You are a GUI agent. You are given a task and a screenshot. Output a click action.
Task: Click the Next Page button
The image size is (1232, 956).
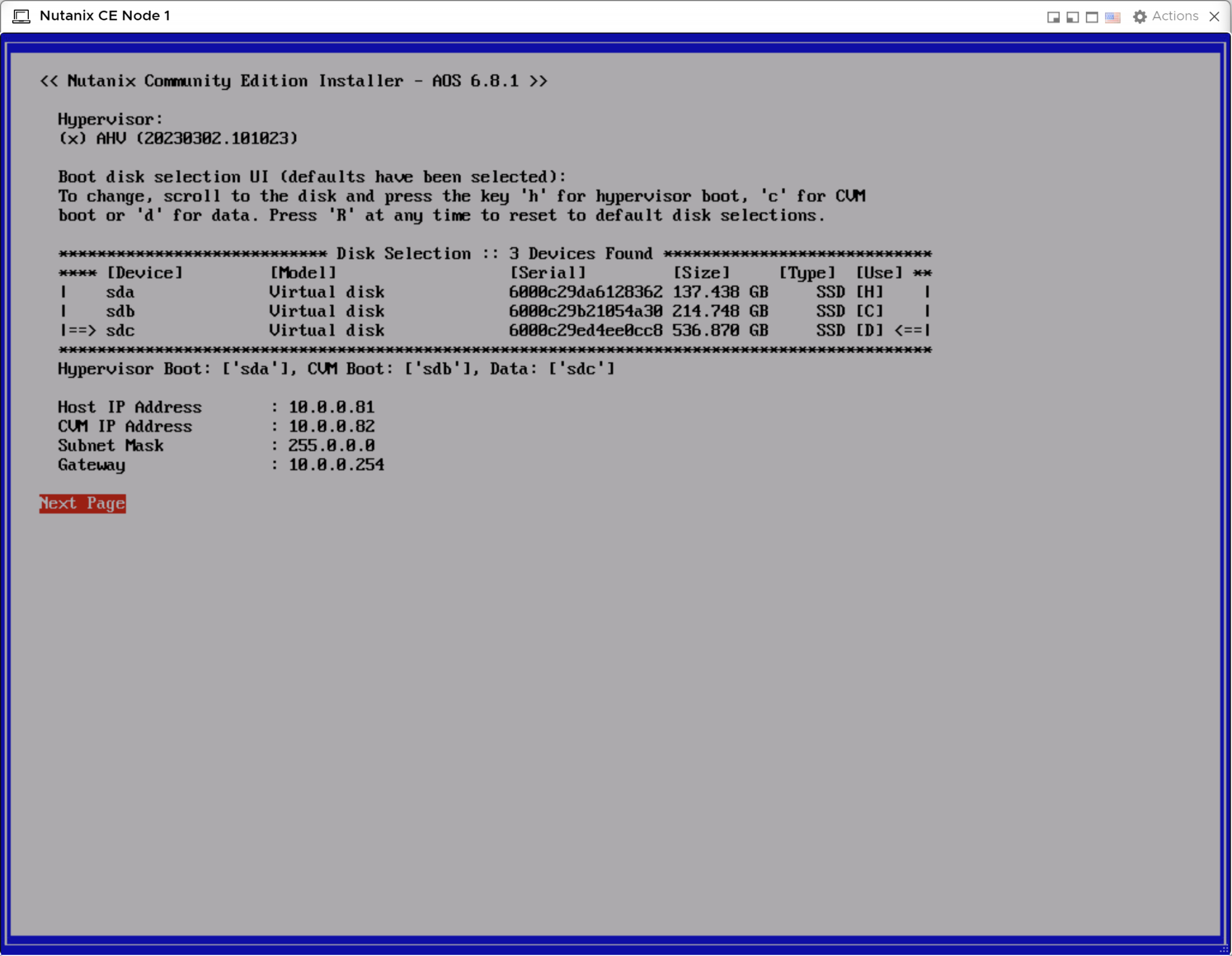tap(82, 504)
